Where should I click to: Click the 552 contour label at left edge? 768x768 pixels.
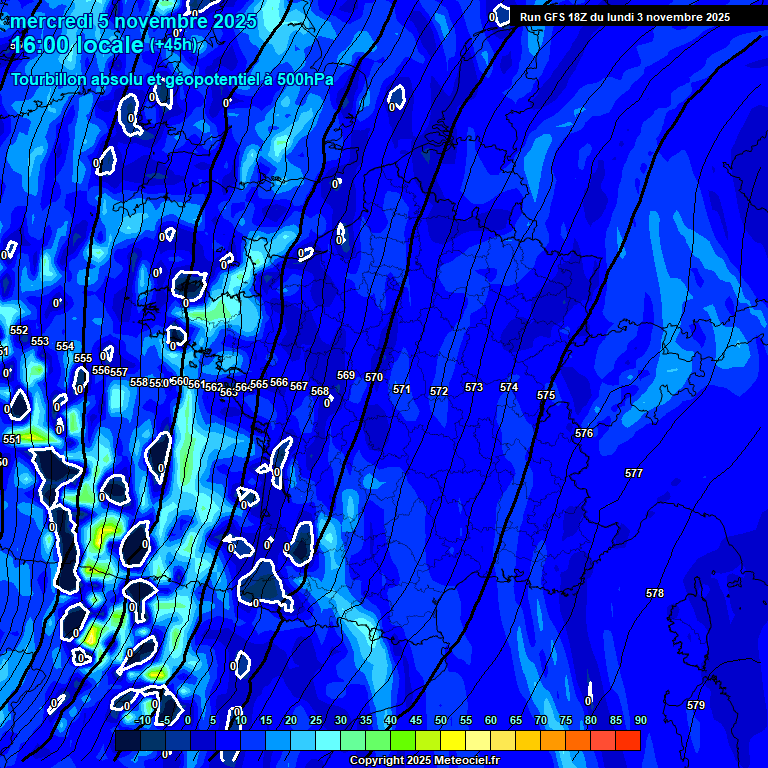[x=19, y=330]
